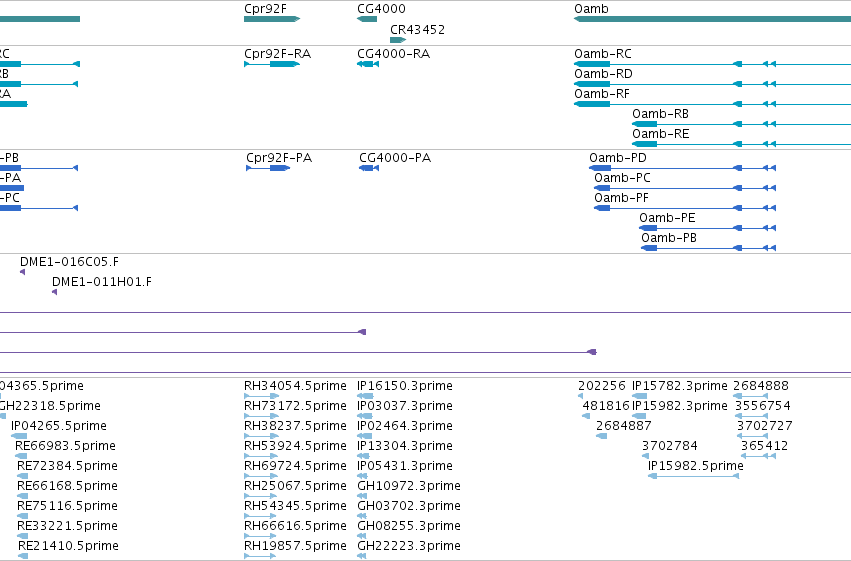
Task: Click the 202256 feature label
Action: tap(602, 386)
